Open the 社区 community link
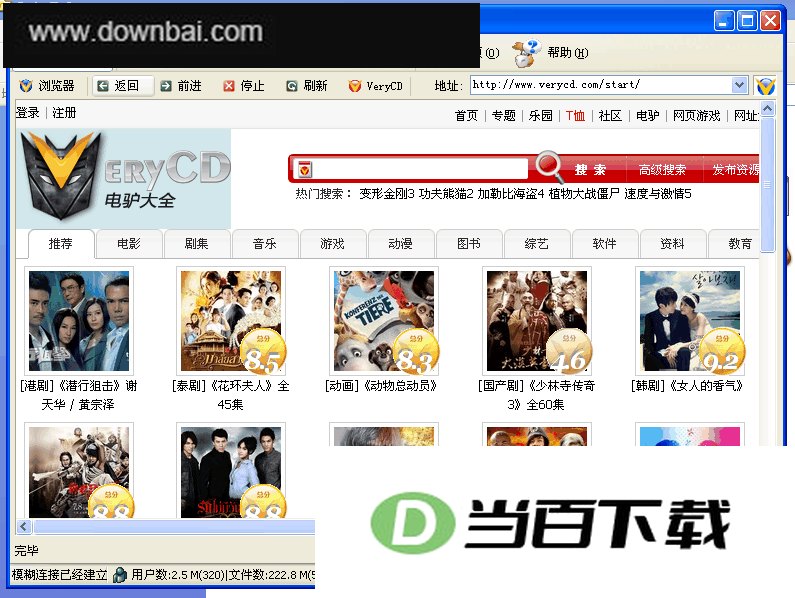 (x=610, y=116)
